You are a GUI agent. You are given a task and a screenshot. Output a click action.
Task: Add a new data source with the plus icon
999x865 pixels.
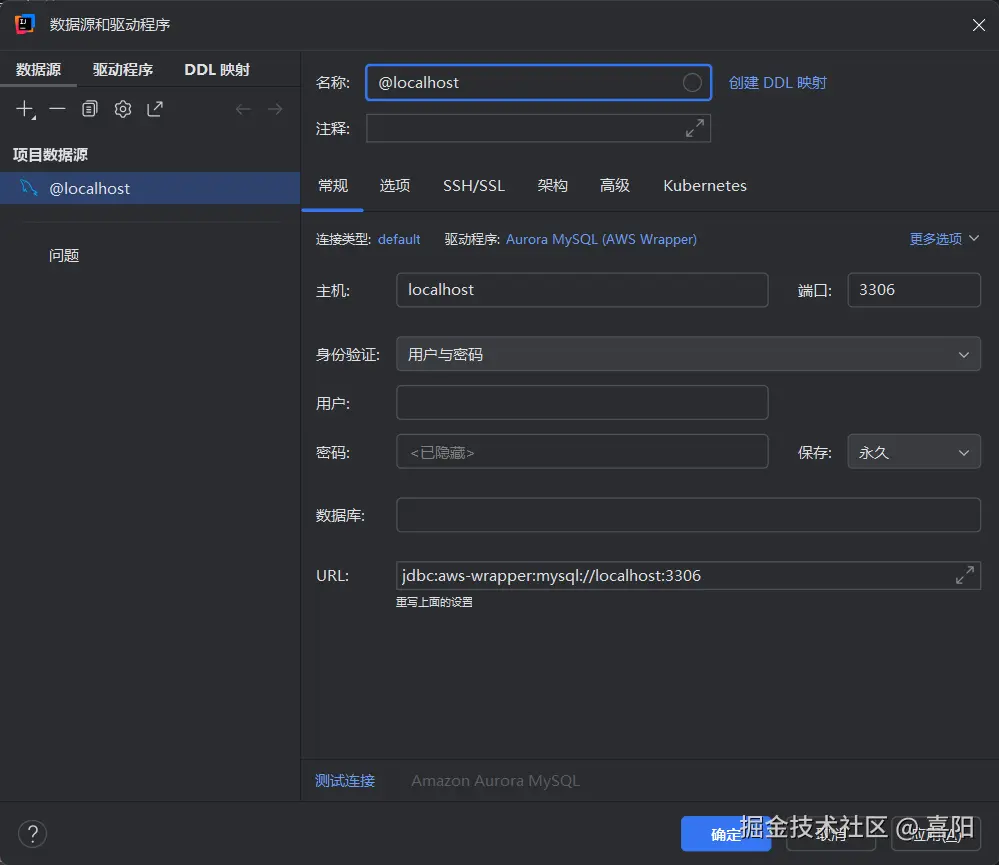[23, 109]
